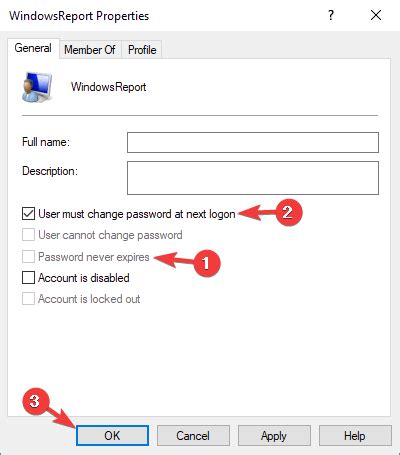This screenshot has width=400, height=455.
Task: Uncheck User must change password at next logon
Action: pyautogui.click(x=28, y=214)
